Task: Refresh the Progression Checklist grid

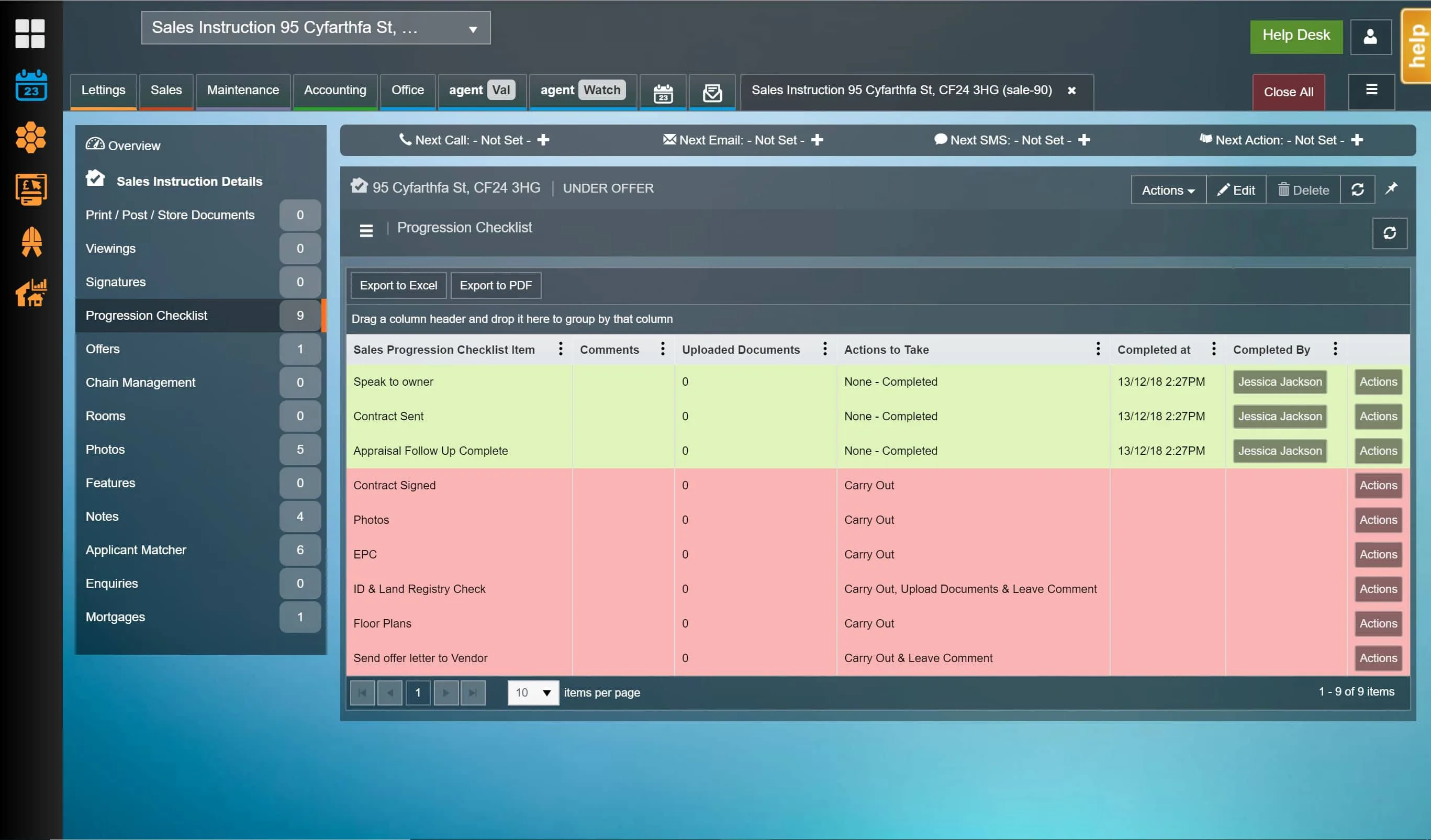Action: tap(1389, 233)
